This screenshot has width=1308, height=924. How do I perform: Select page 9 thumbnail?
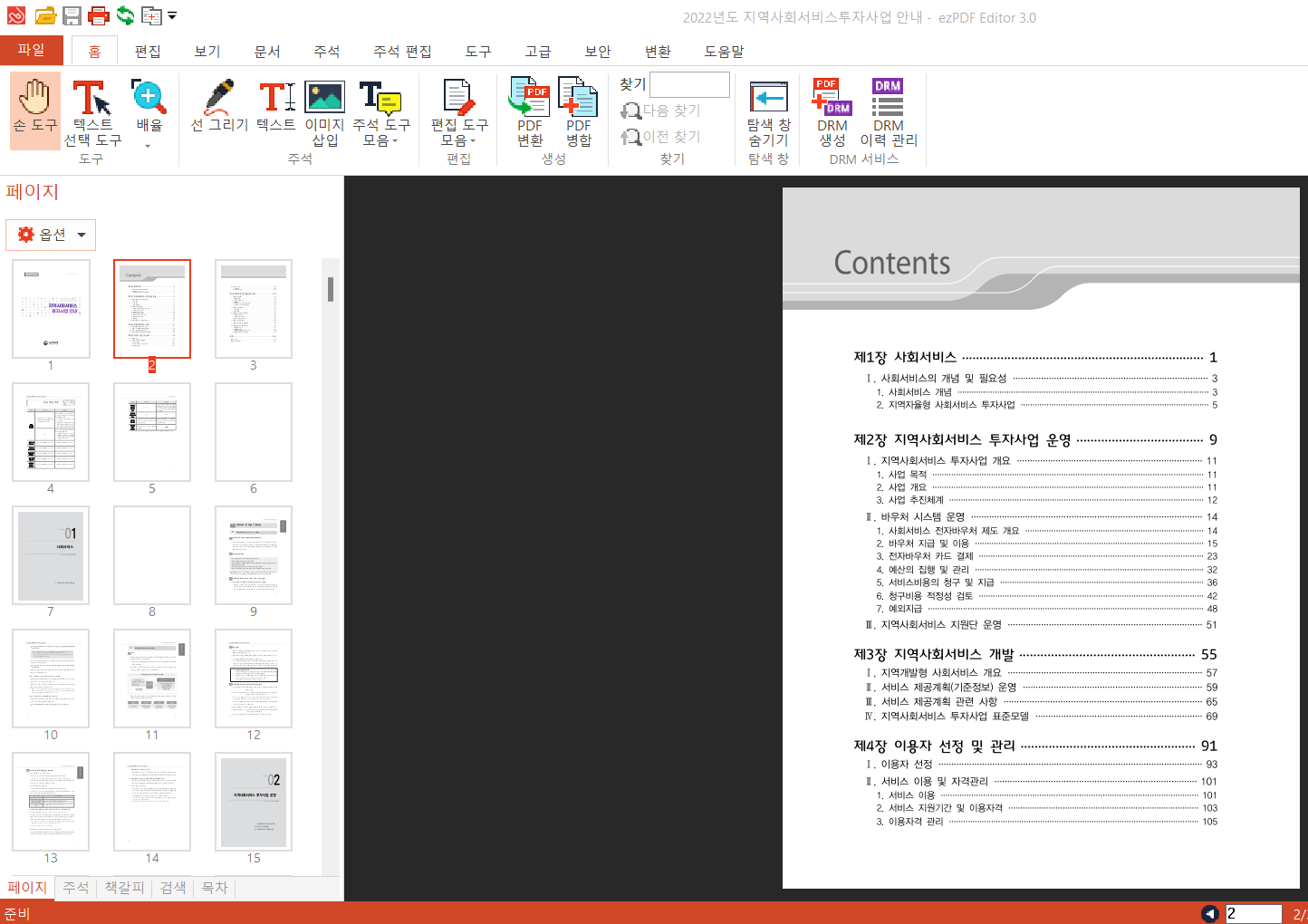(x=254, y=555)
